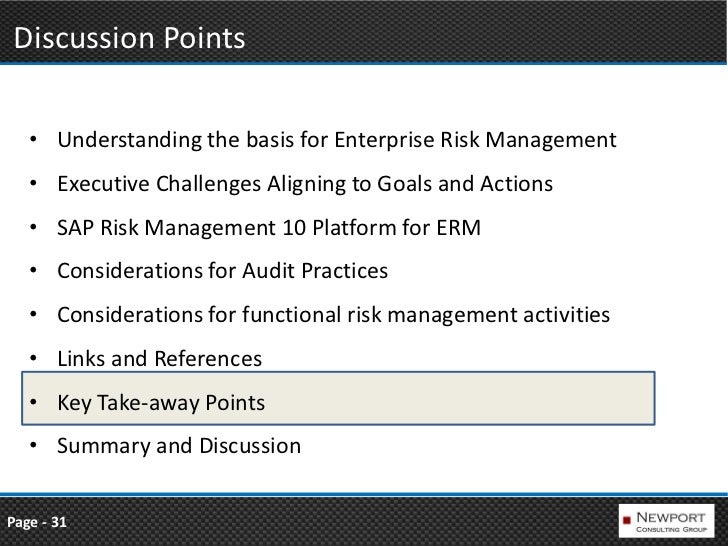This screenshot has height=546, width=728.
Task: Select Considerations for functional risk management activities
Action: [333, 315]
